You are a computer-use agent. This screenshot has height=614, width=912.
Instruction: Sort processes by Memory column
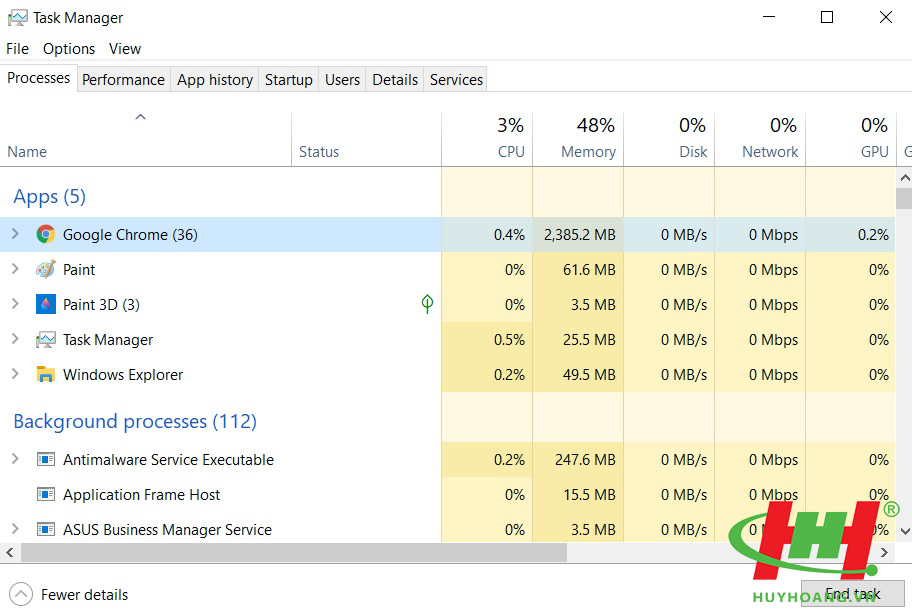tap(578, 140)
